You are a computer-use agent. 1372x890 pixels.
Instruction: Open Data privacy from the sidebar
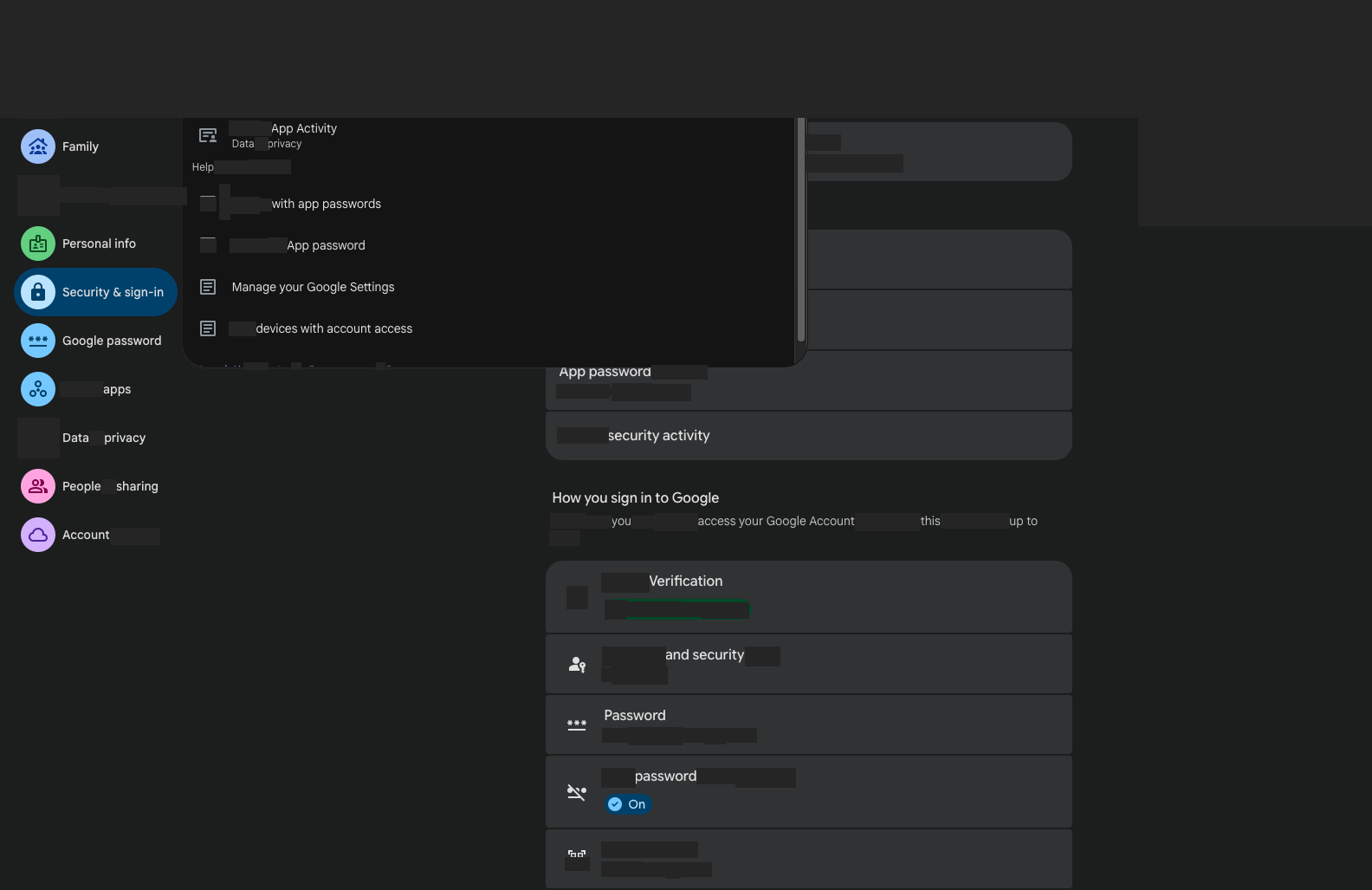(95, 438)
